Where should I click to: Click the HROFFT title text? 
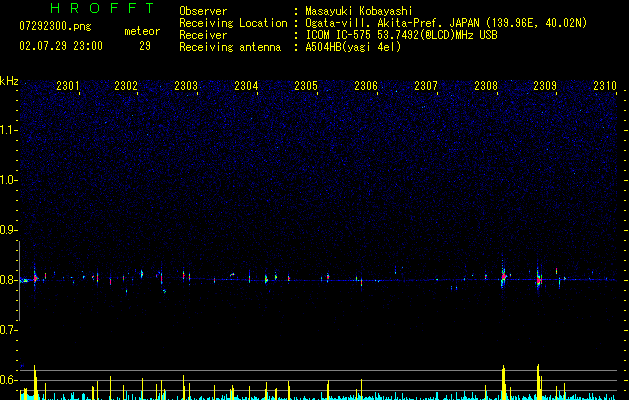click(x=103, y=8)
